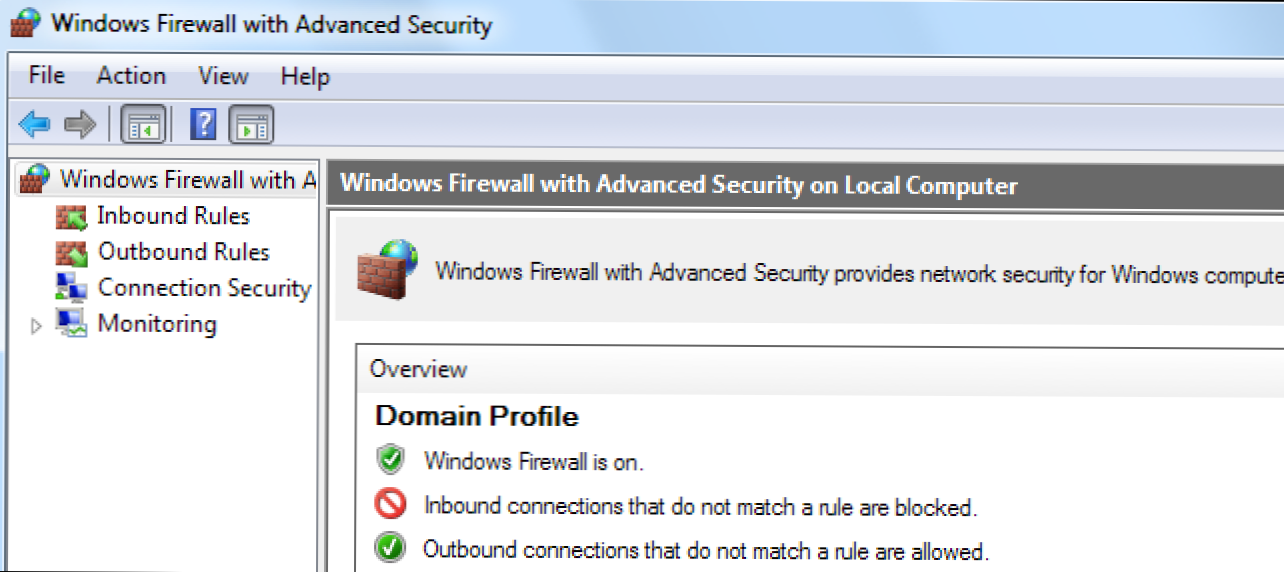Screen dimensions: 1284x572
Task: Click the Outbound Rules brick icon
Action: click(x=72, y=252)
